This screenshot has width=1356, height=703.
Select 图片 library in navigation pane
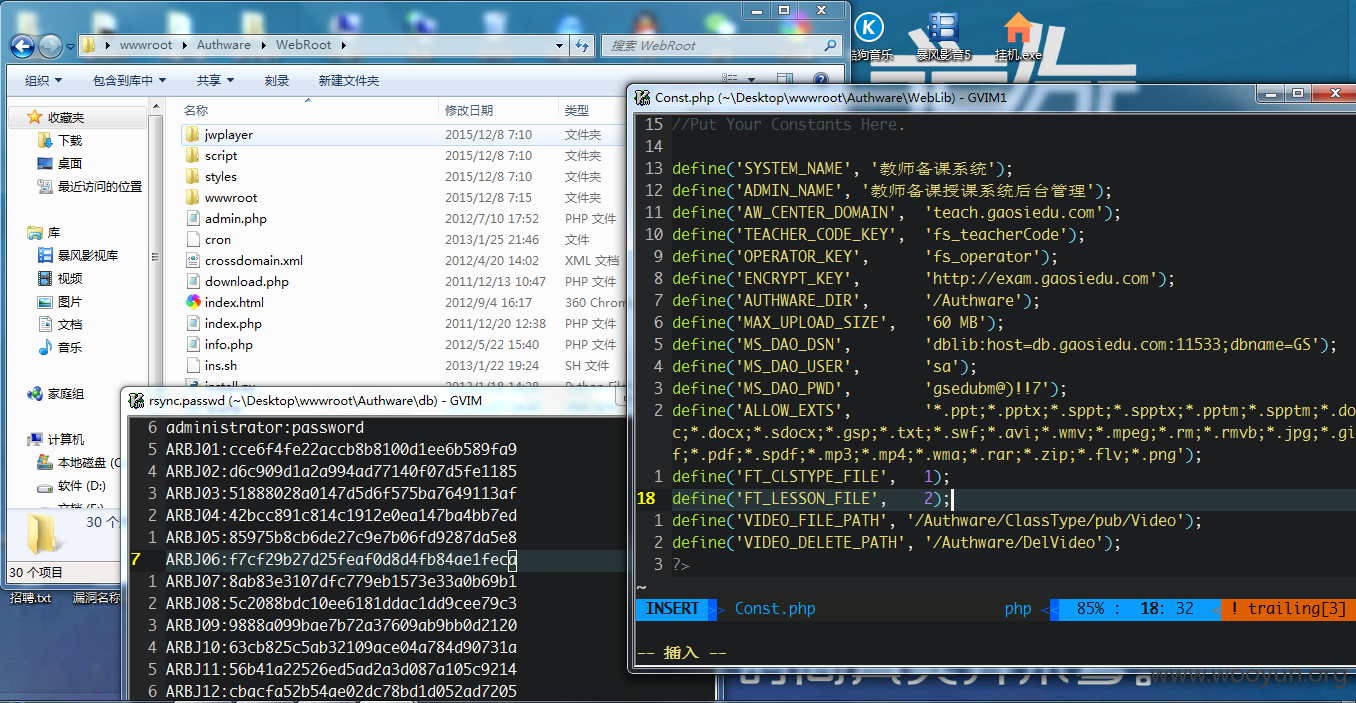[x=60, y=302]
